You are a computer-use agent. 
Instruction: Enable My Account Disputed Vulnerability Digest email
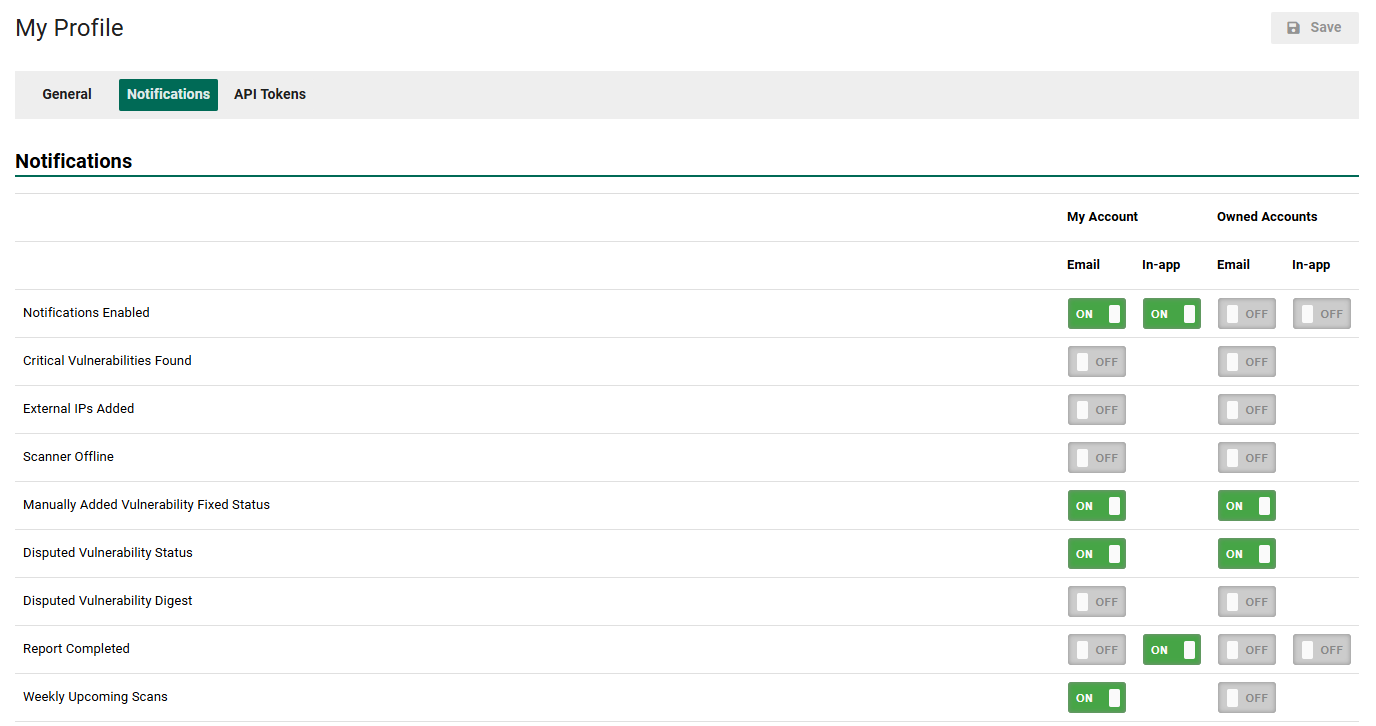point(1096,602)
